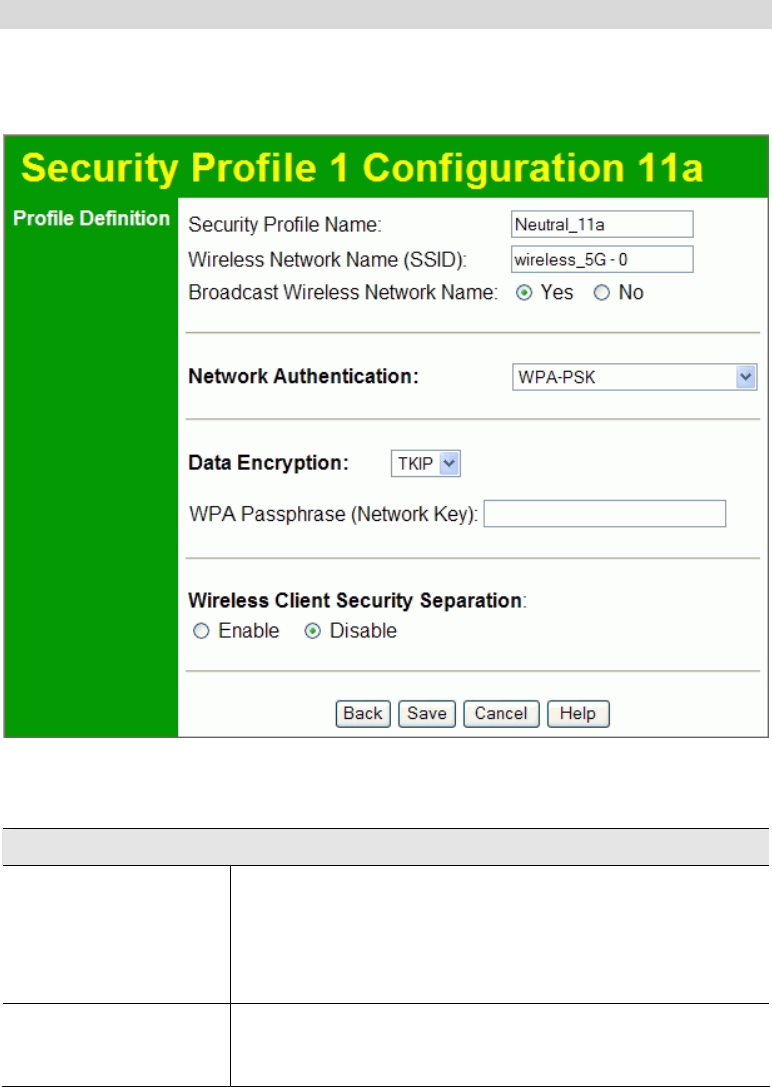This screenshot has height=1087, width=772.
Task: Click the Wireless Client Security Separation heading text
Action: [x=355, y=601]
